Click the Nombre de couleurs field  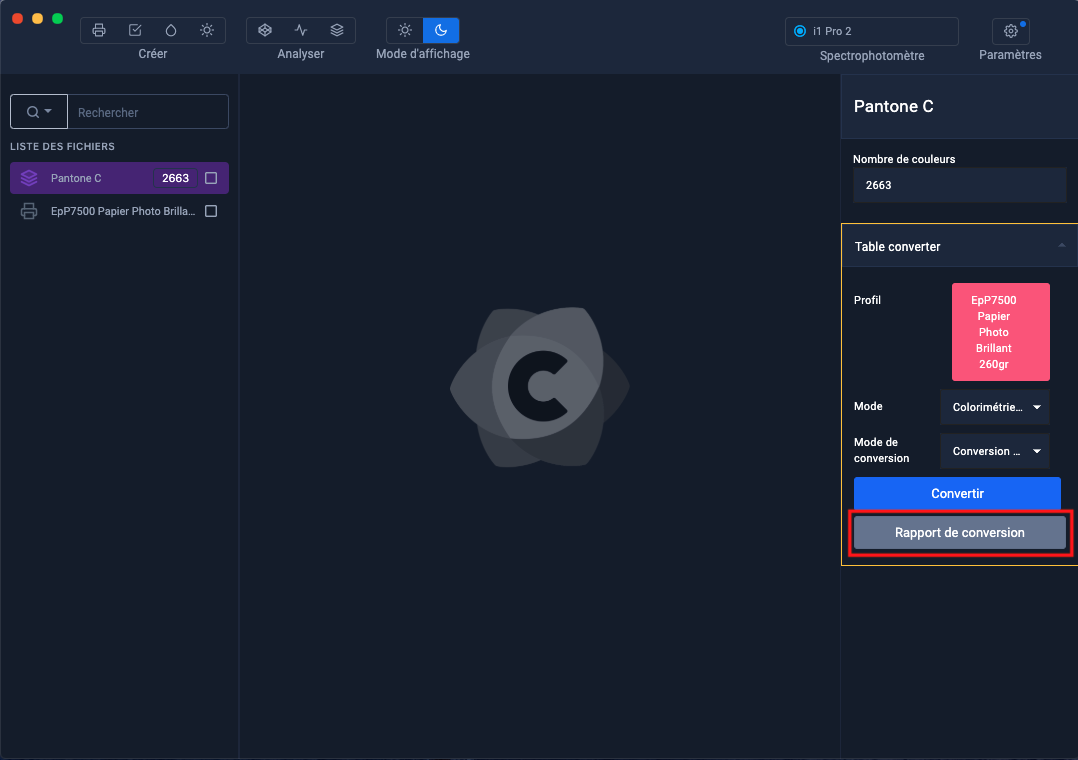pyautogui.click(x=960, y=185)
